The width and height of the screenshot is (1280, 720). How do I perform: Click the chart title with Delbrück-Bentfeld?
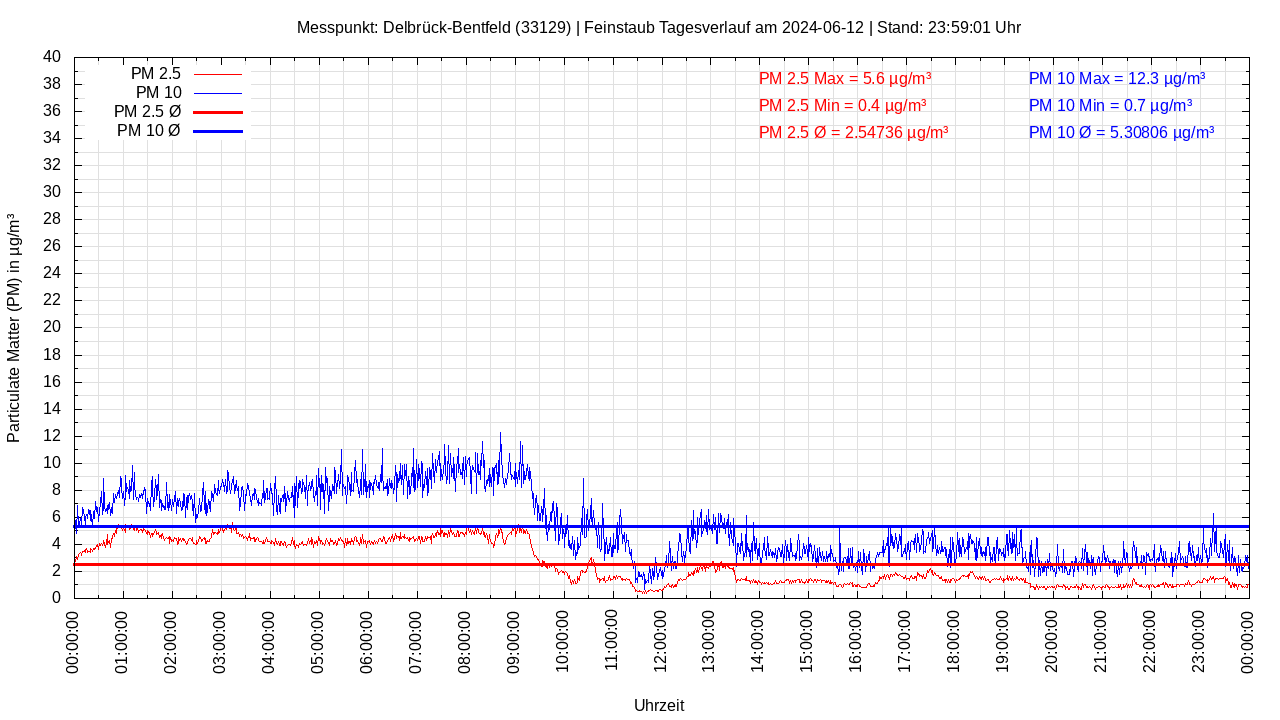click(x=658, y=28)
